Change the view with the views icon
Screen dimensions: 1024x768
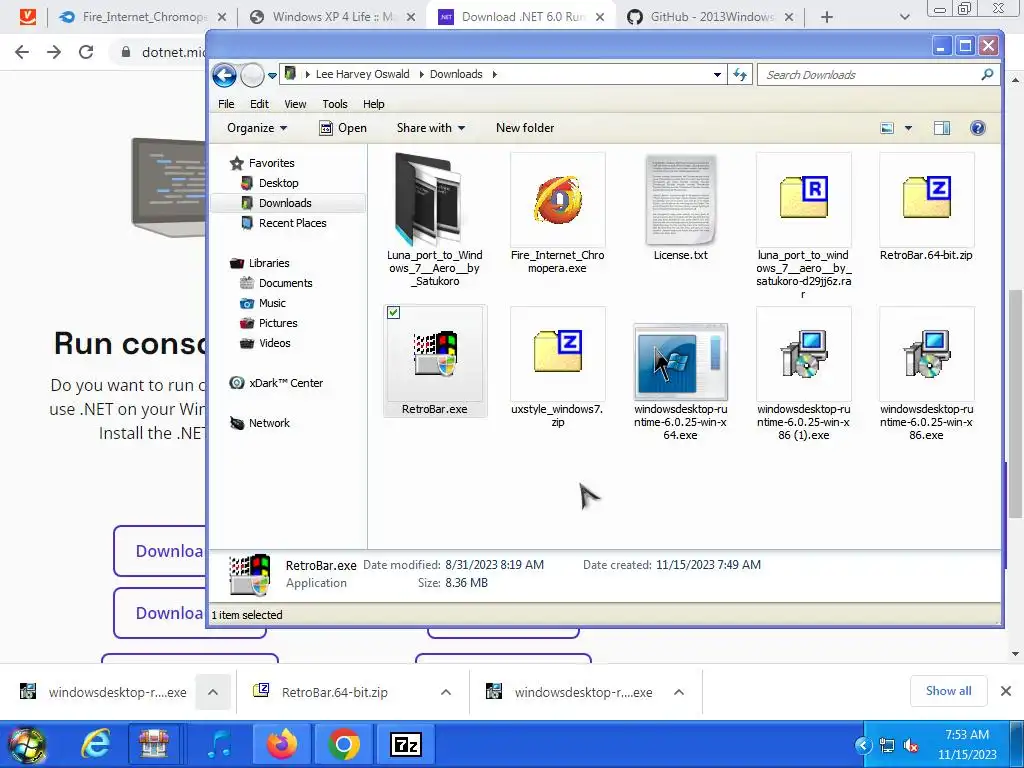click(887, 128)
